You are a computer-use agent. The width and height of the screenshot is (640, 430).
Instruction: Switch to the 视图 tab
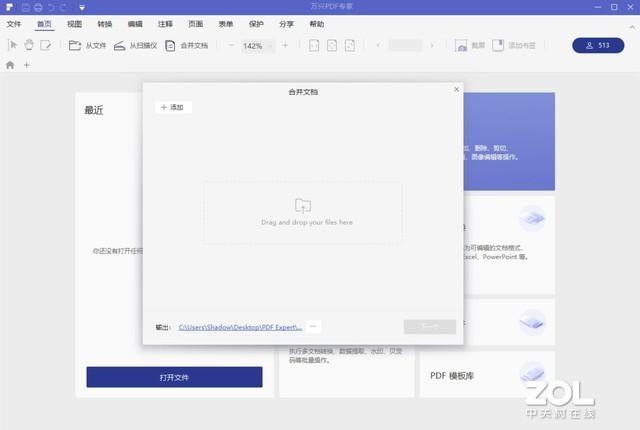(74, 24)
